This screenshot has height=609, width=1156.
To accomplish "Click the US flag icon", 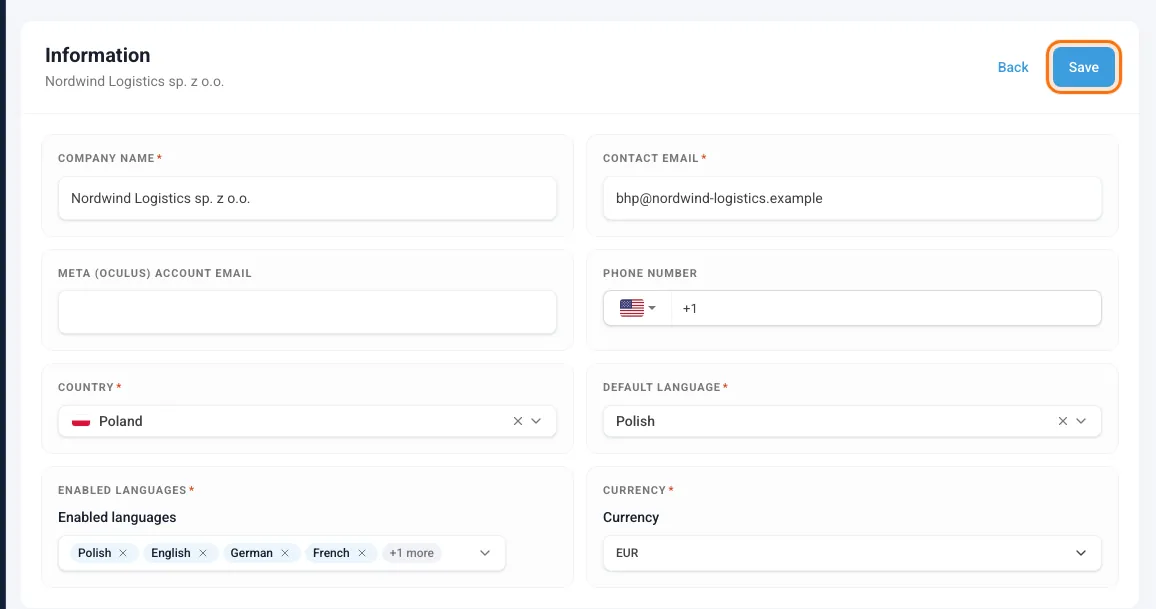I will click(632, 308).
